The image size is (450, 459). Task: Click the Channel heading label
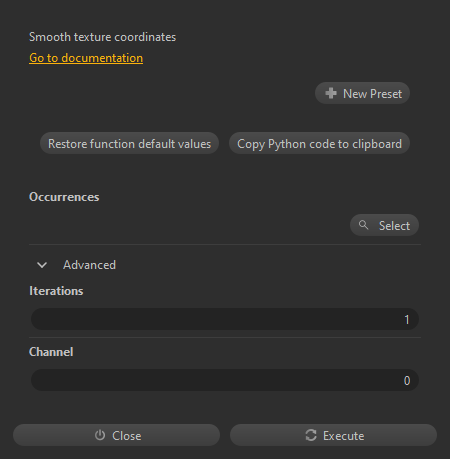click(51, 352)
